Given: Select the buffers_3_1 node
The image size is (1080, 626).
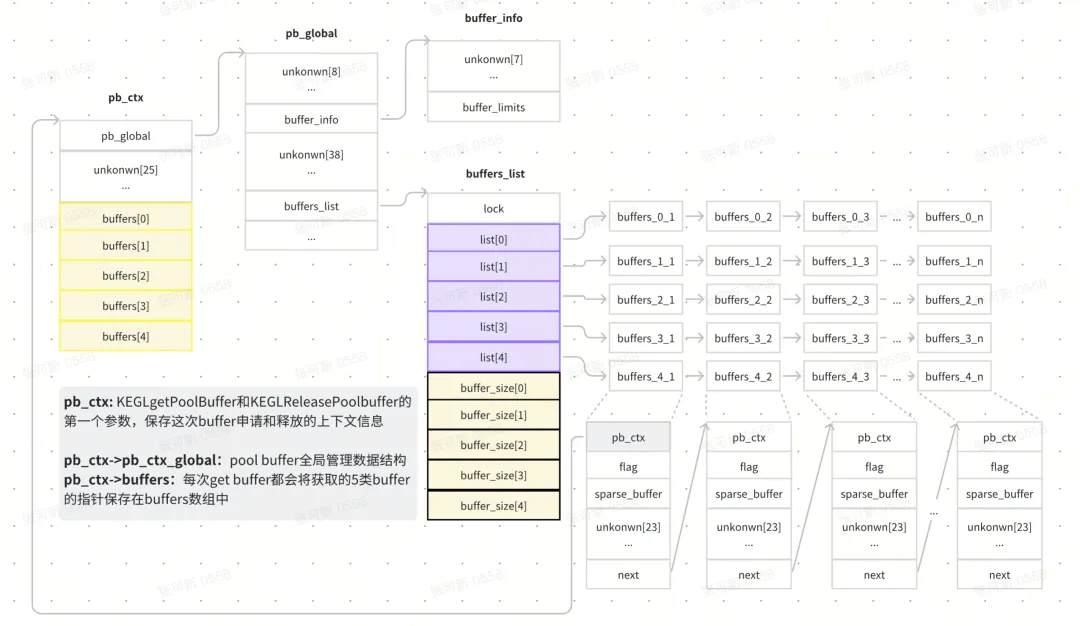Looking at the screenshot, I should pos(646,338).
